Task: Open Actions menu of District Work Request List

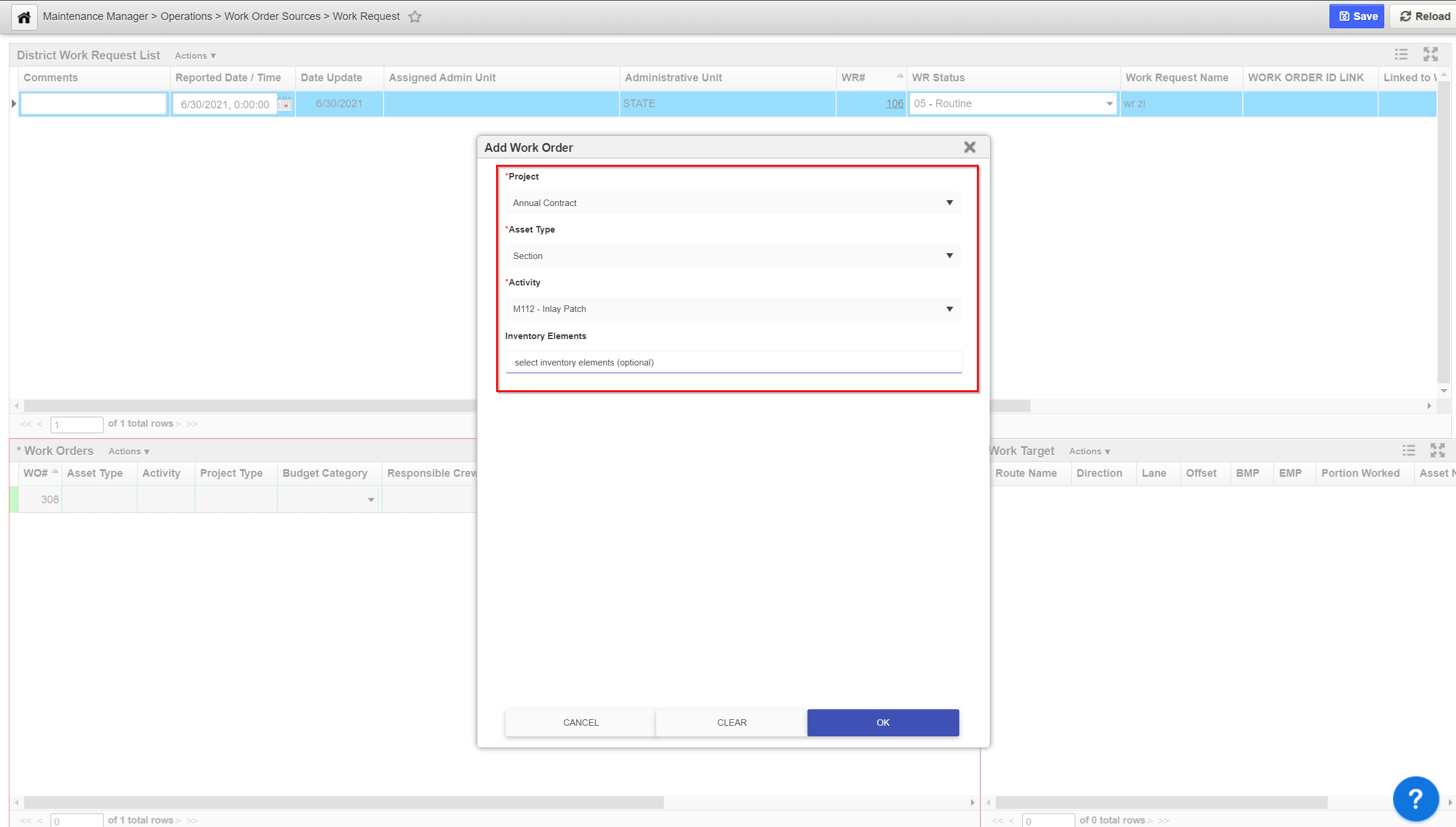Action: pyautogui.click(x=195, y=55)
